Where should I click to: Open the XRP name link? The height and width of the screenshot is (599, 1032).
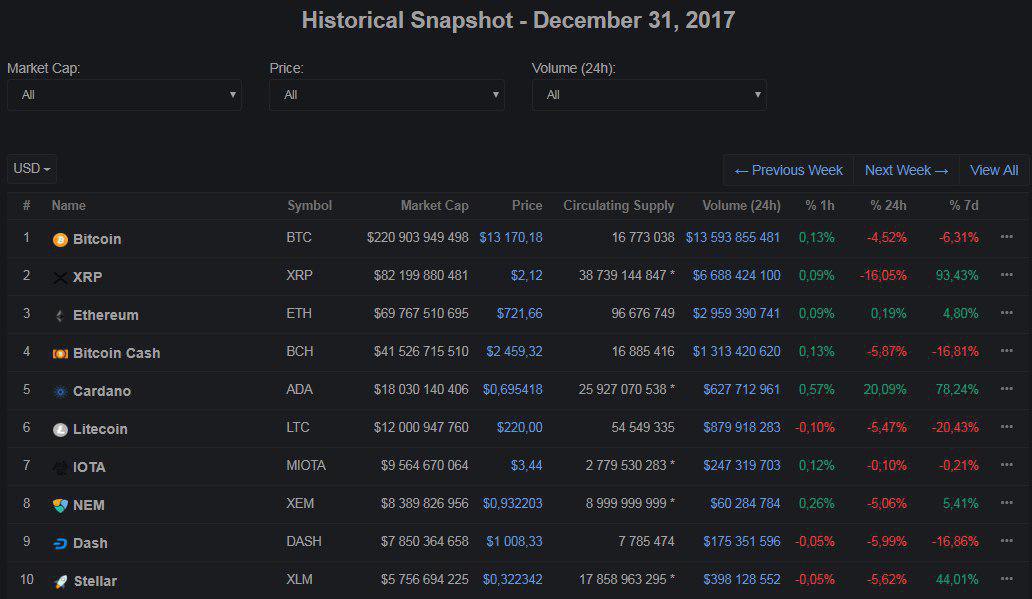click(x=87, y=277)
